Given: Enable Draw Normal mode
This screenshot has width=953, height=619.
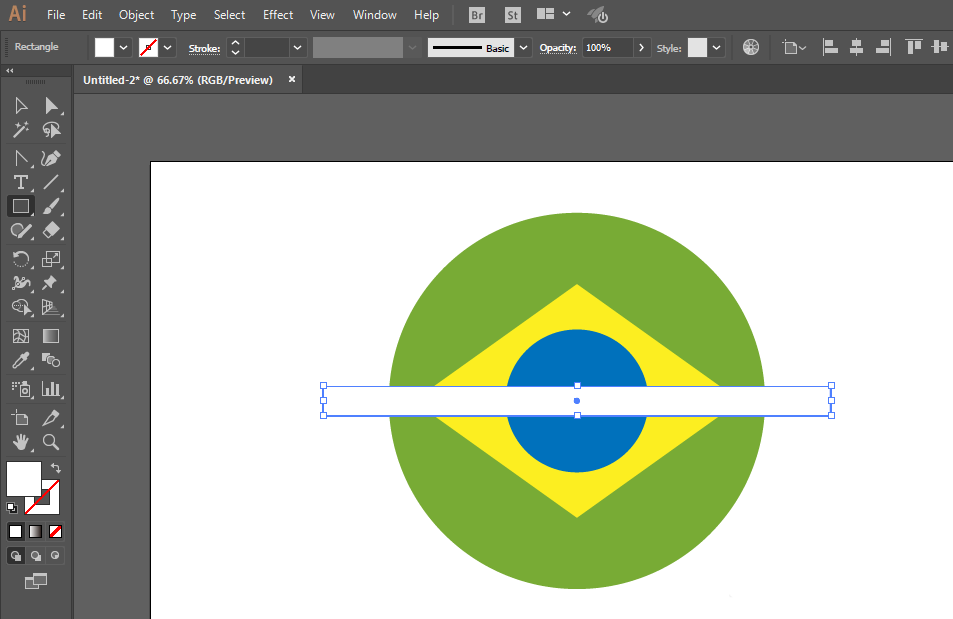Looking at the screenshot, I should point(16,556).
